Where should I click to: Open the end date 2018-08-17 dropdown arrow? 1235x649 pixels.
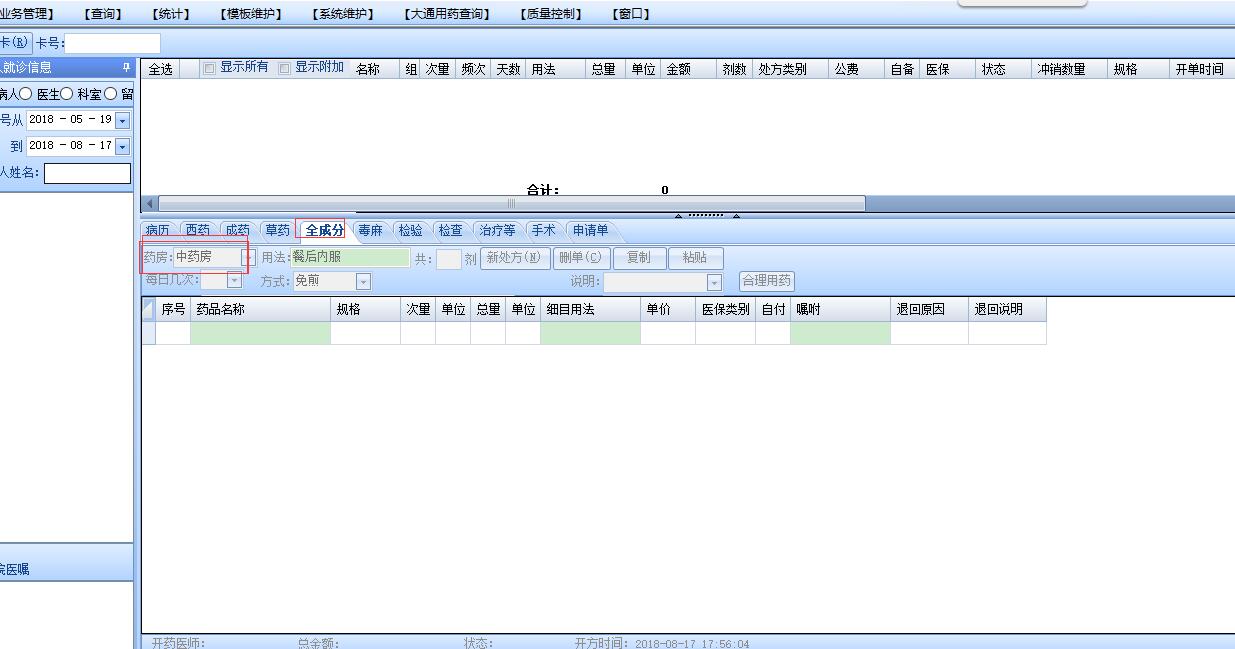pos(123,146)
